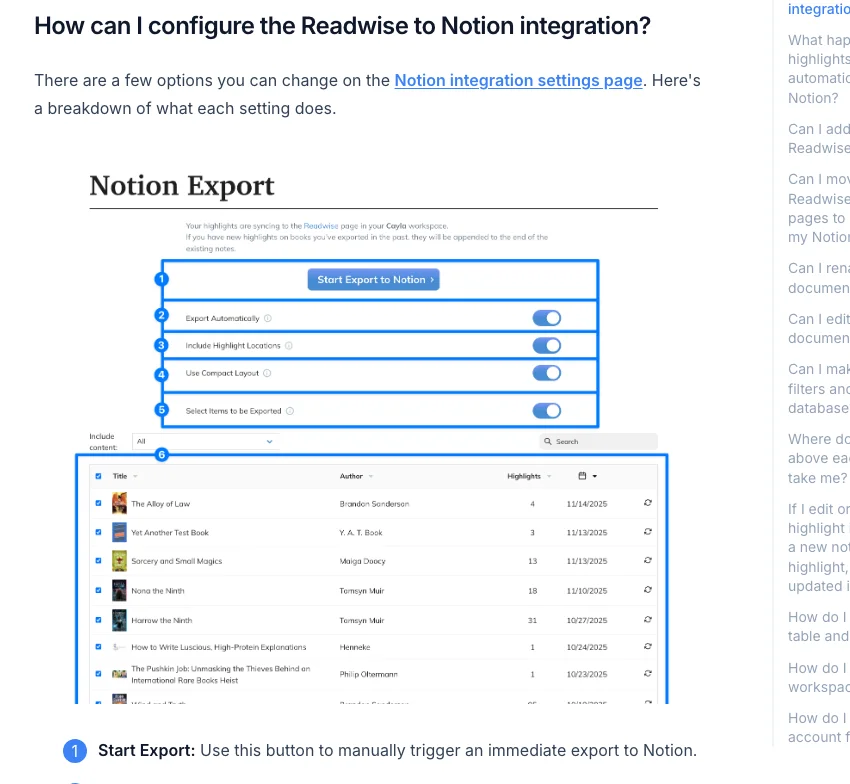Open sidebar link about moving Readwise pages
Image resolution: width=850 pixels, height=784 pixels.
point(819,208)
